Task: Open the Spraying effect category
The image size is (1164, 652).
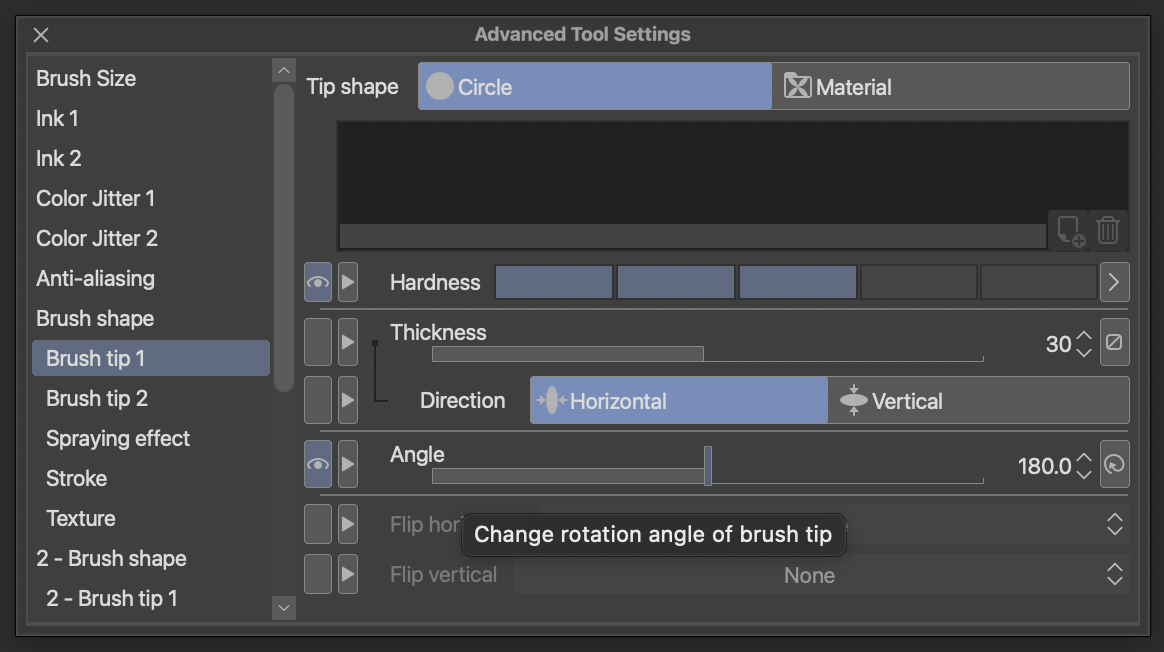Action: point(151,438)
